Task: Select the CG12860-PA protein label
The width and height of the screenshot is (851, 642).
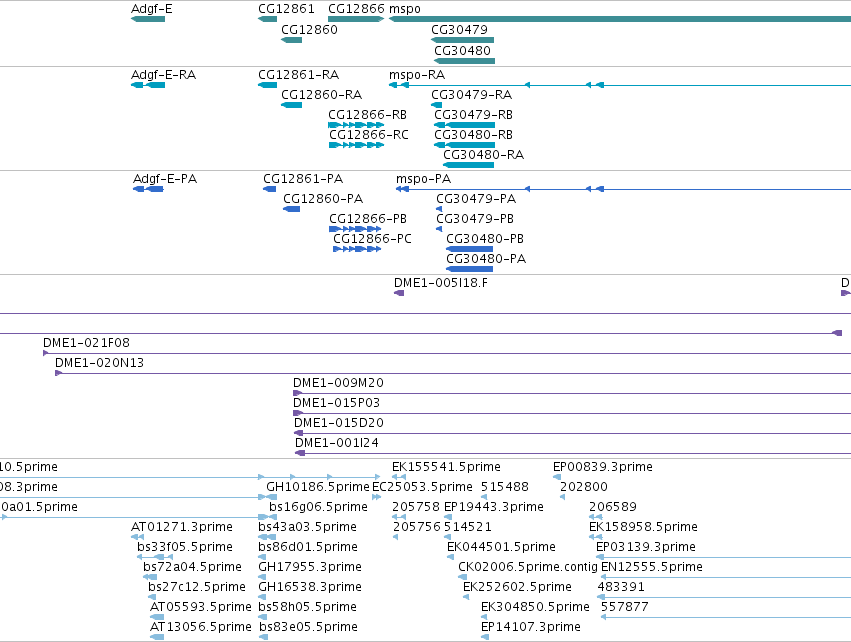Action: (323, 199)
